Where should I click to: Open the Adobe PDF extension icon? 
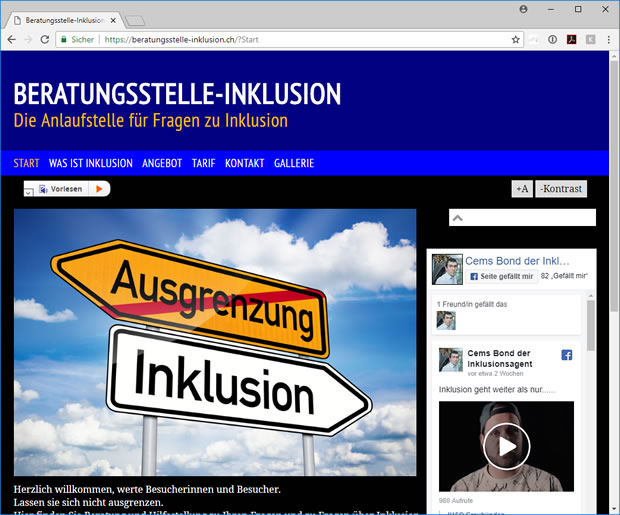coord(571,40)
